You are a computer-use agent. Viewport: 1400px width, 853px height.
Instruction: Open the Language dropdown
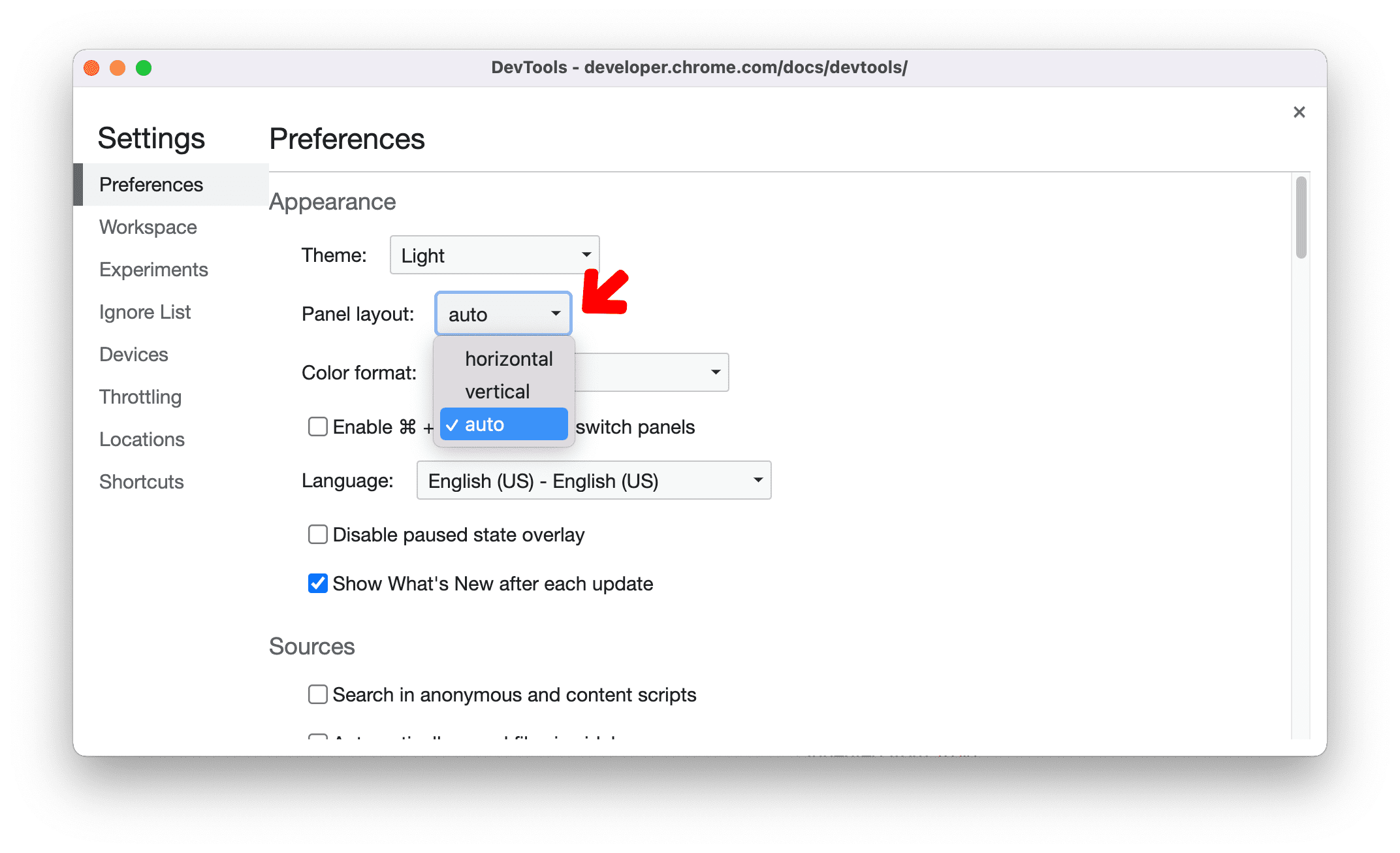[x=590, y=481]
